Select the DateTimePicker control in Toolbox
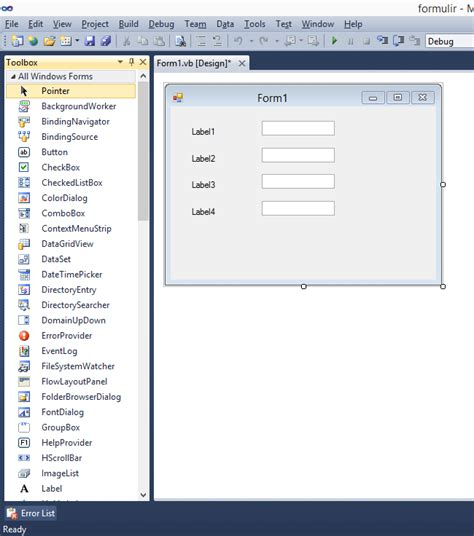474x536 pixels. click(71, 274)
